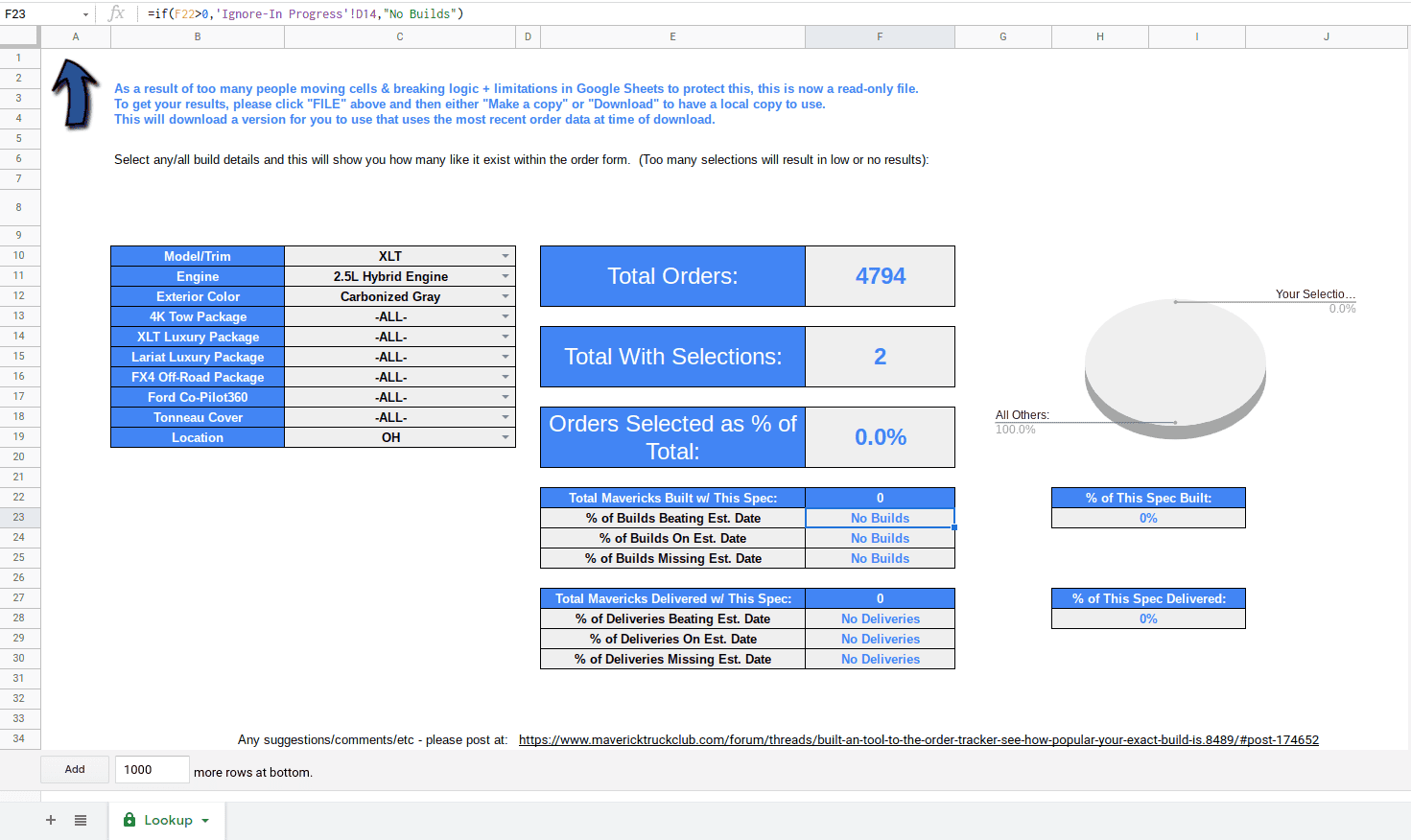Screen dimensions: 1411x840
Task: Click the Total Orders value 4794
Action: tap(880, 276)
